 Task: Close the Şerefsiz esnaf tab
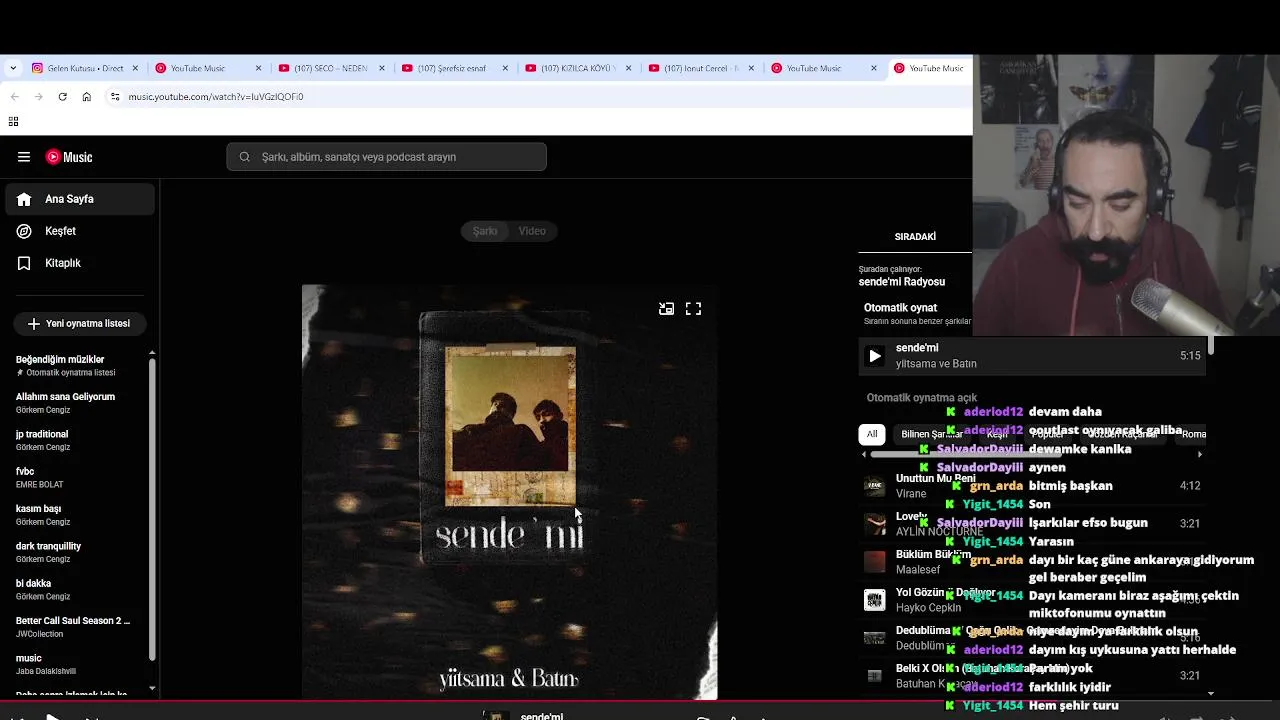click(505, 68)
